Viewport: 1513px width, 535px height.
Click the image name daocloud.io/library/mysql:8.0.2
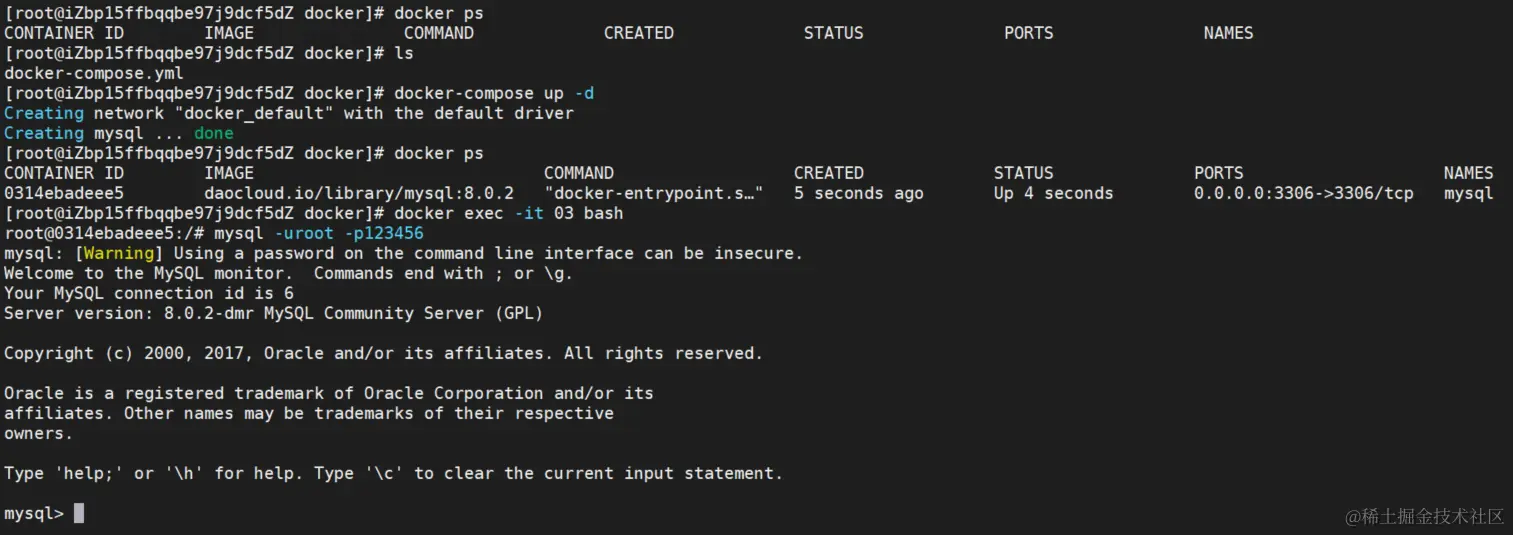click(x=359, y=193)
